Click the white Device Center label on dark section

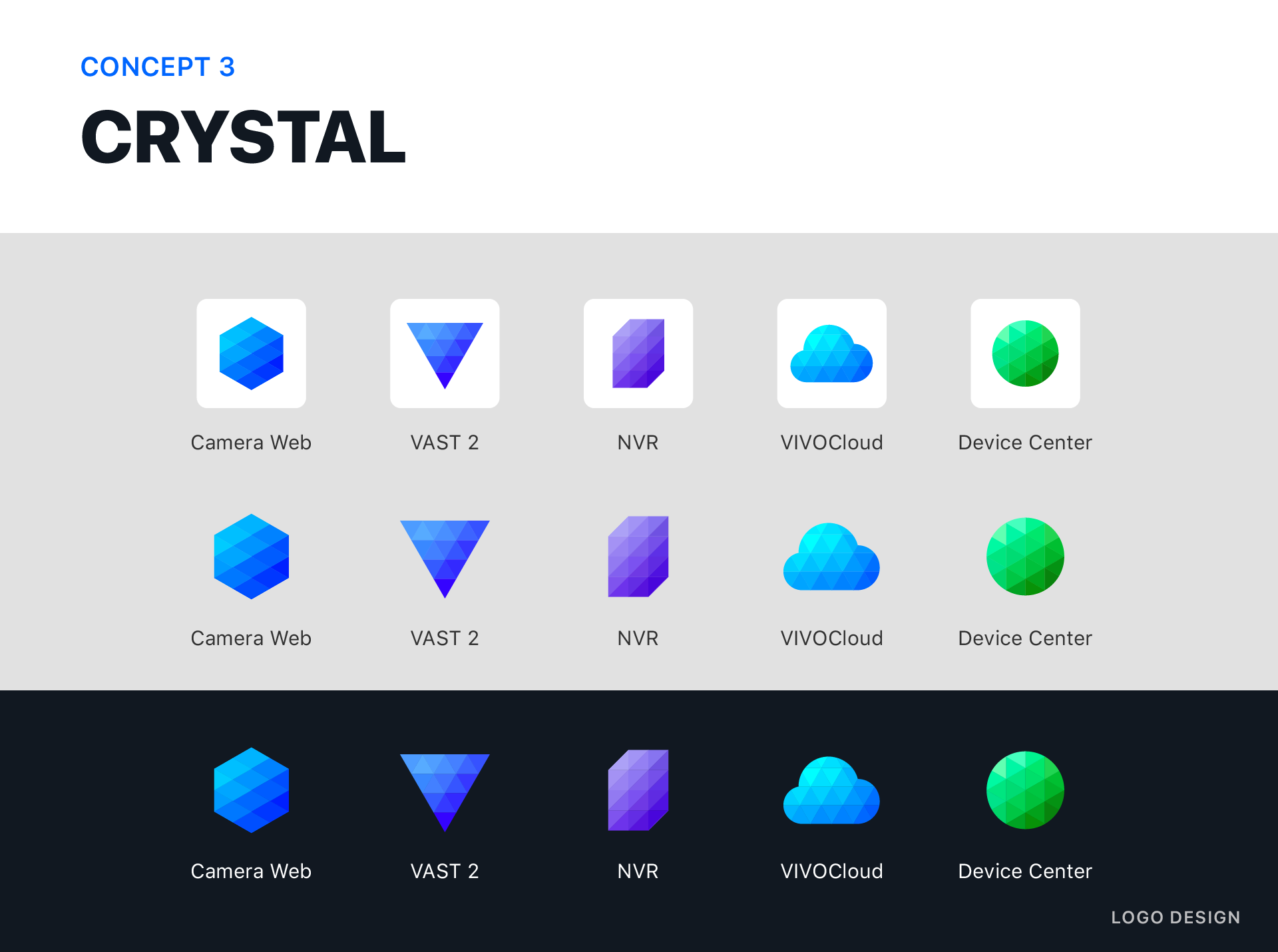(1025, 871)
